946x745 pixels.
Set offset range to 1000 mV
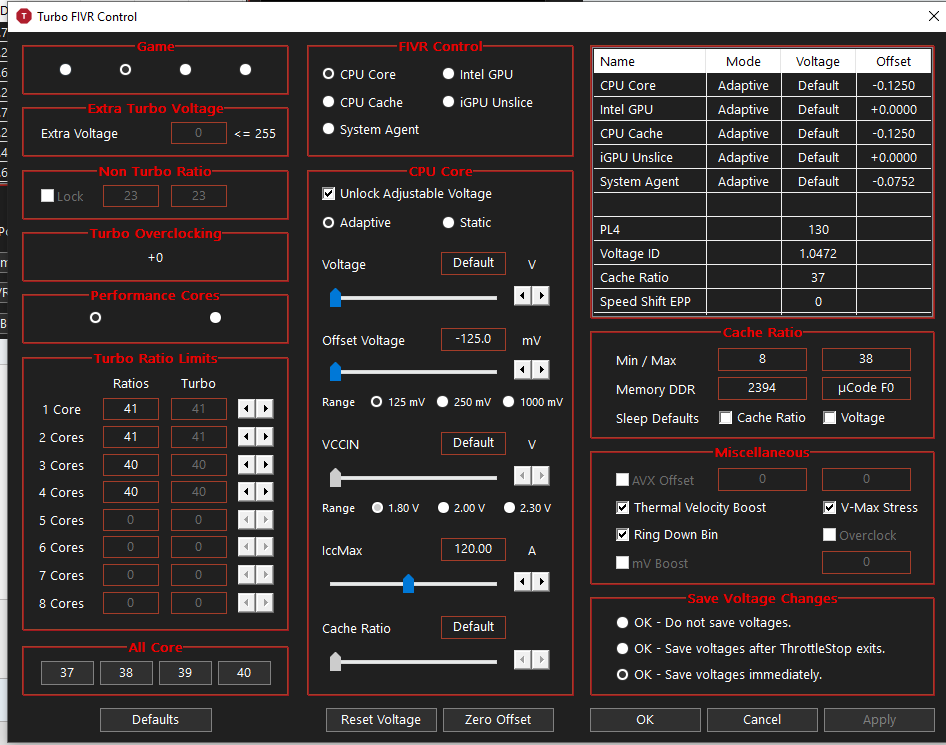coord(533,402)
